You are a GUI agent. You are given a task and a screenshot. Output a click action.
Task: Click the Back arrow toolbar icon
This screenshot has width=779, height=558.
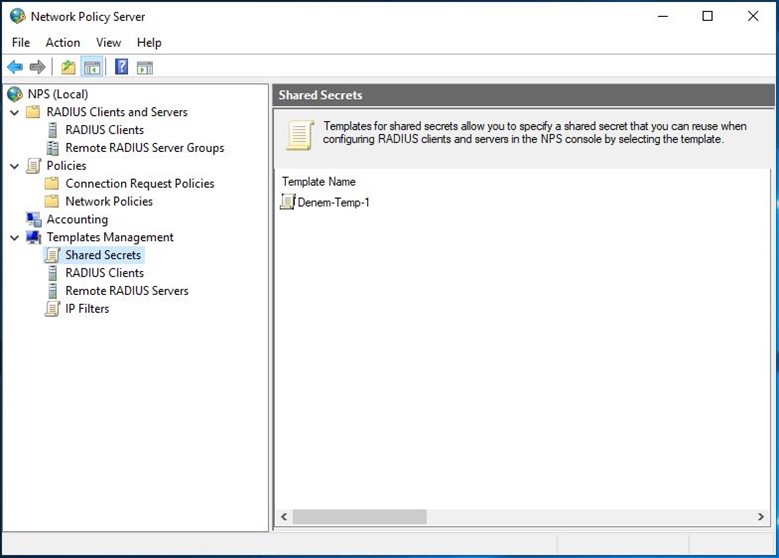click(15, 67)
